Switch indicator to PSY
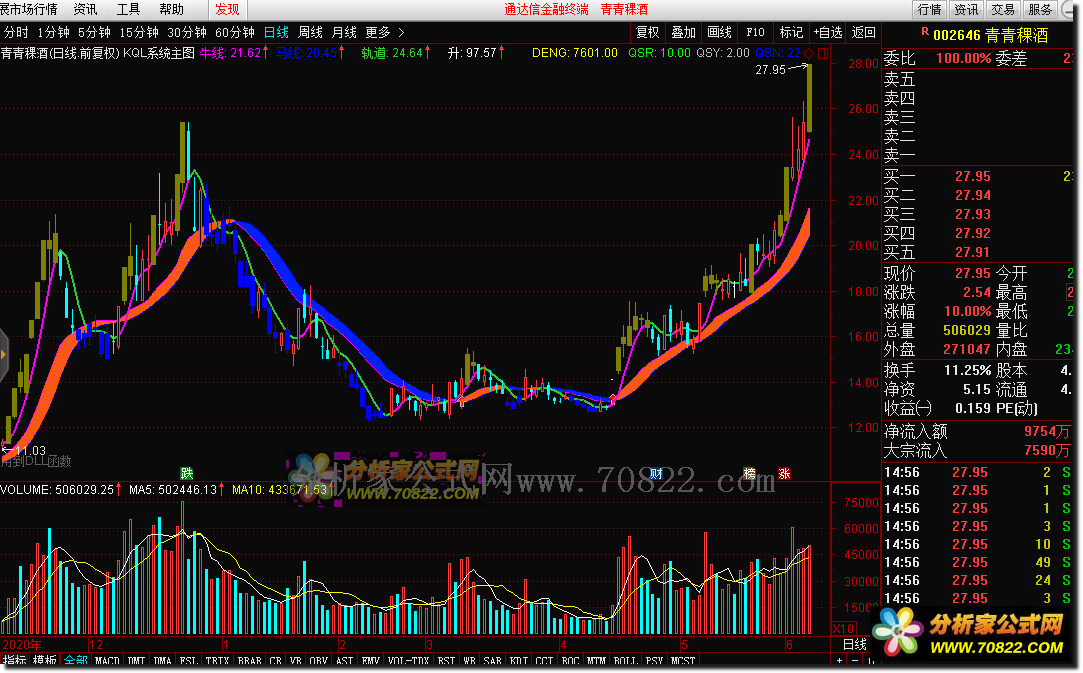This screenshot has height=673, width=1083. [x=654, y=661]
